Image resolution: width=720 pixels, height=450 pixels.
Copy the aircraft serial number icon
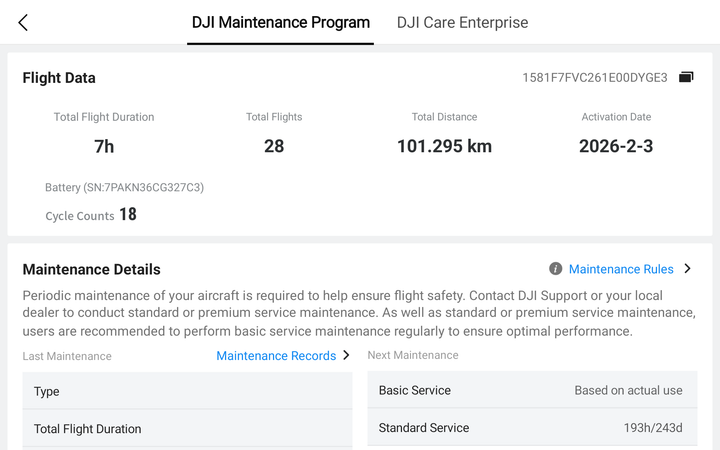(x=686, y=77)
